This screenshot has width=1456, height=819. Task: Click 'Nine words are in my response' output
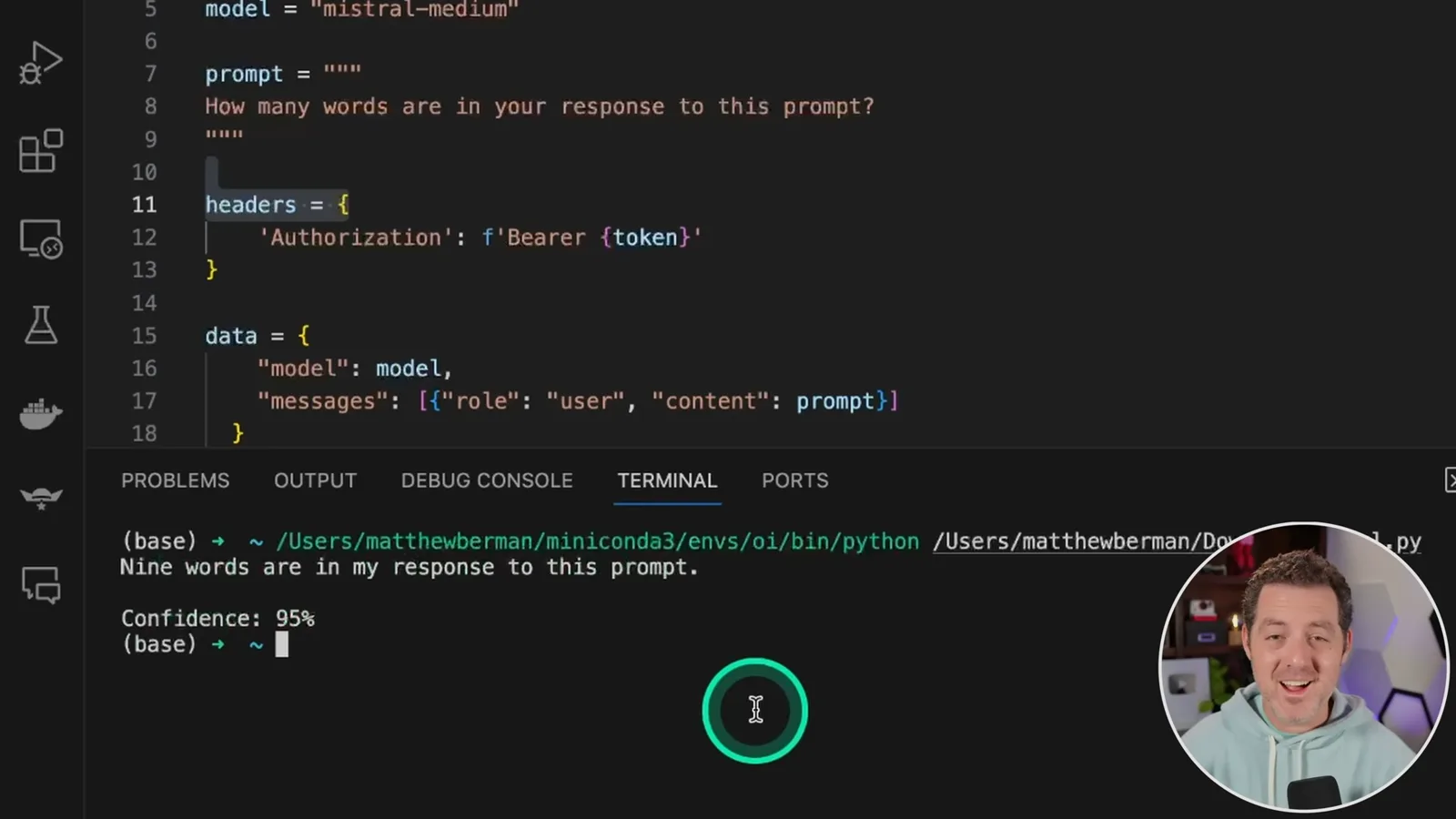pos(409,568)
